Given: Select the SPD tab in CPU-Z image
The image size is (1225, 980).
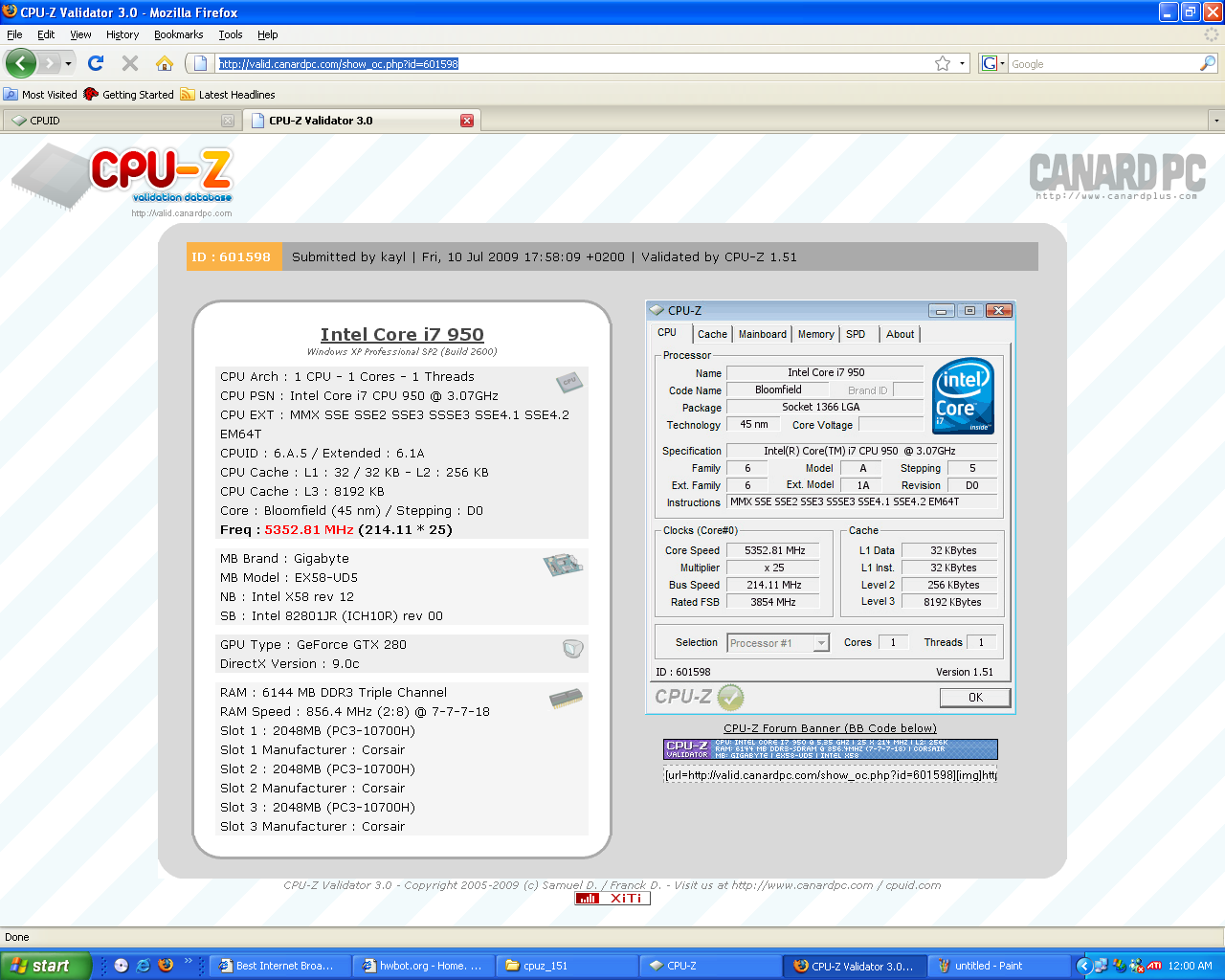Looking at the screenshot, I should [856, 334].
